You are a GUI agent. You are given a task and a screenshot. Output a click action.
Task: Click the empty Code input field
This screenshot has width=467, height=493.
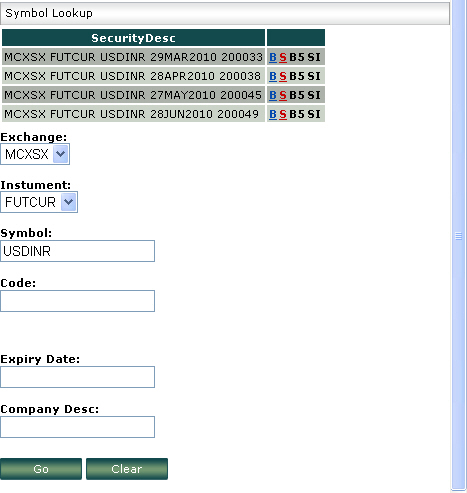click(77, 301)
